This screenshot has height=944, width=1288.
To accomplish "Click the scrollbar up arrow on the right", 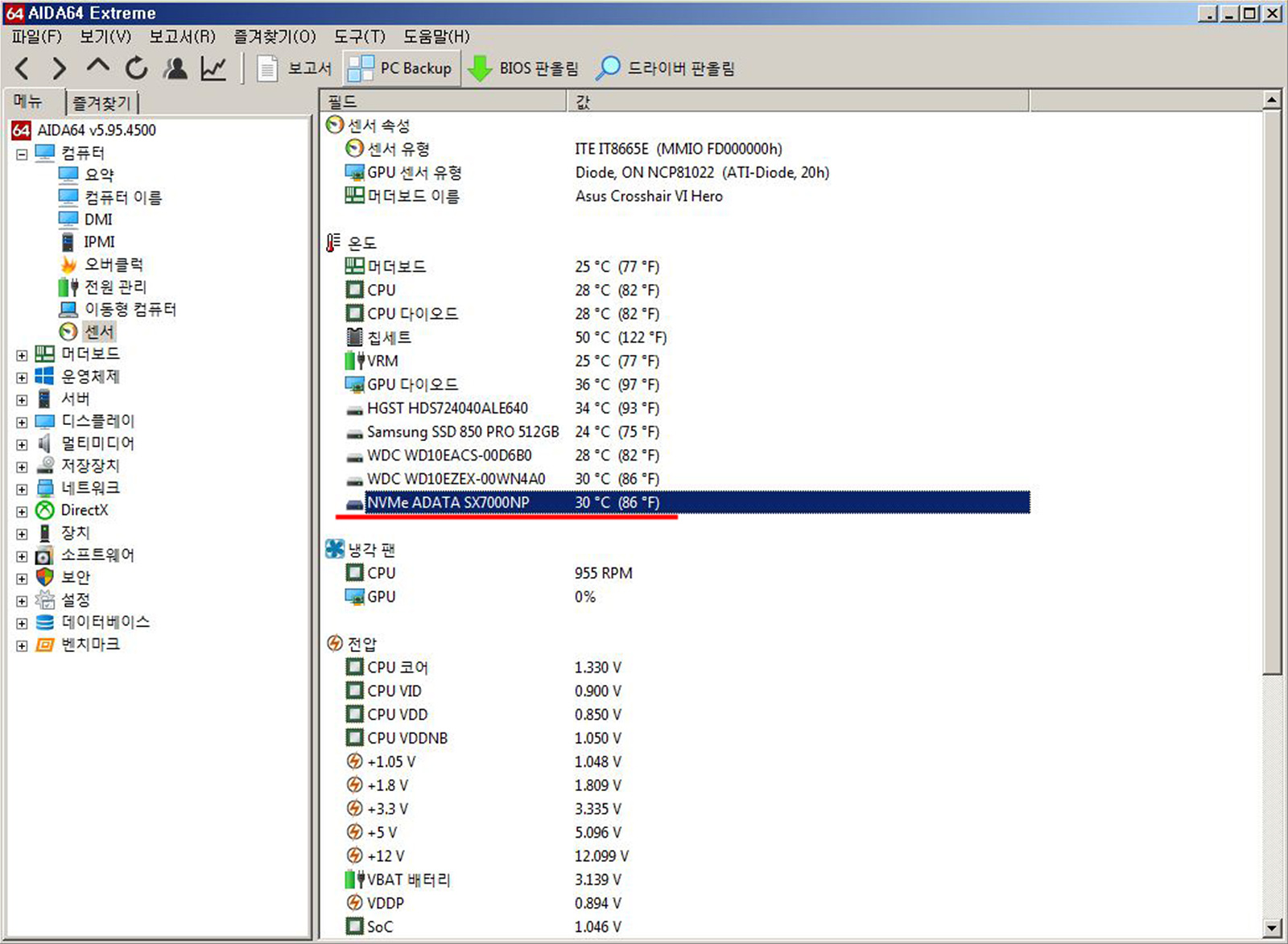I will pyautogui.click(x=1270, y=100).
